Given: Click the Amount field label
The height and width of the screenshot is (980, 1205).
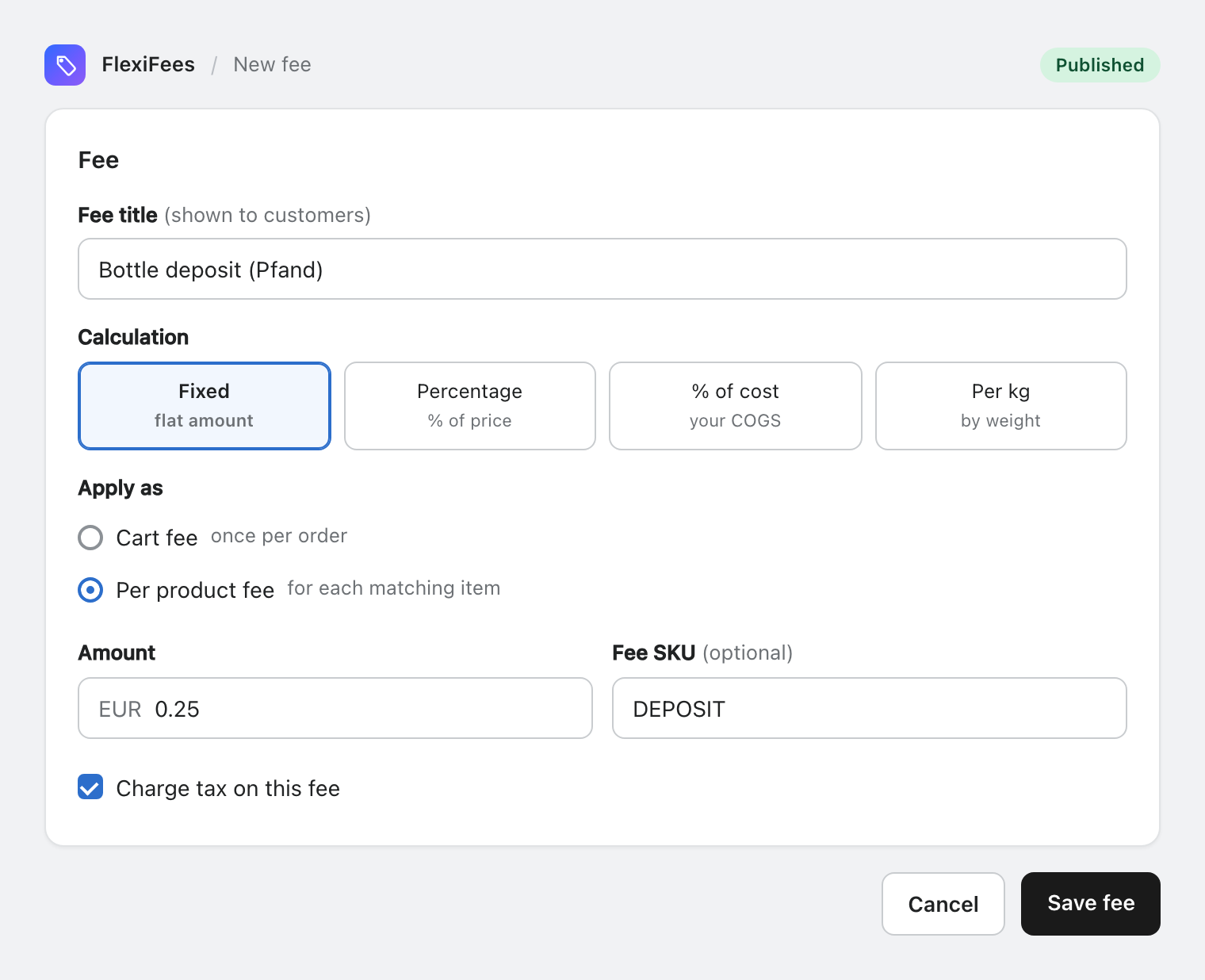Looking at the screenshot, I should click(117, 653).
